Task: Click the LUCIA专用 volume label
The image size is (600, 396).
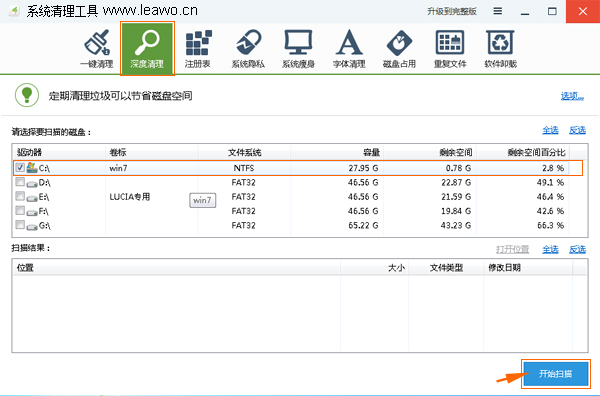Action: tap(130, 197)
